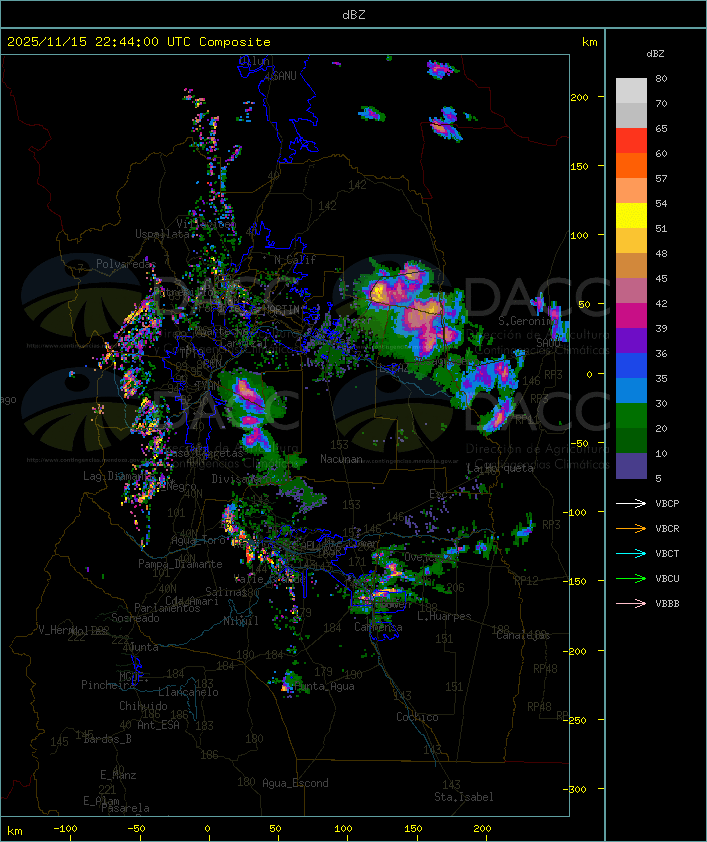
Task: Click the VBCU legend label
Action: coord(667,578)
